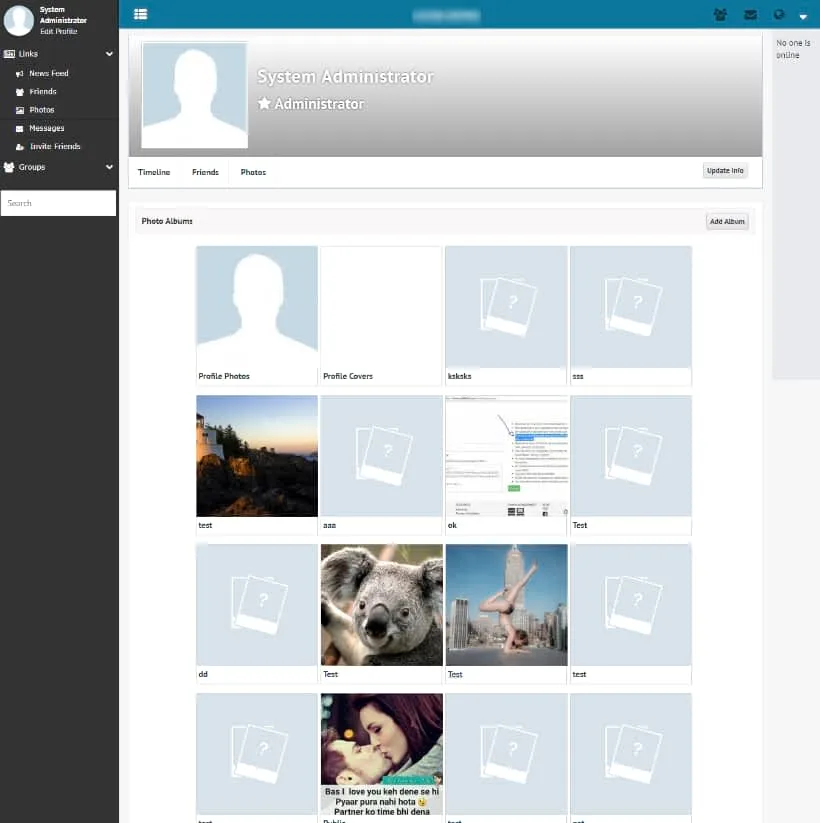
Task: Click the sidebar Search field
Action: tap(58, 203)
